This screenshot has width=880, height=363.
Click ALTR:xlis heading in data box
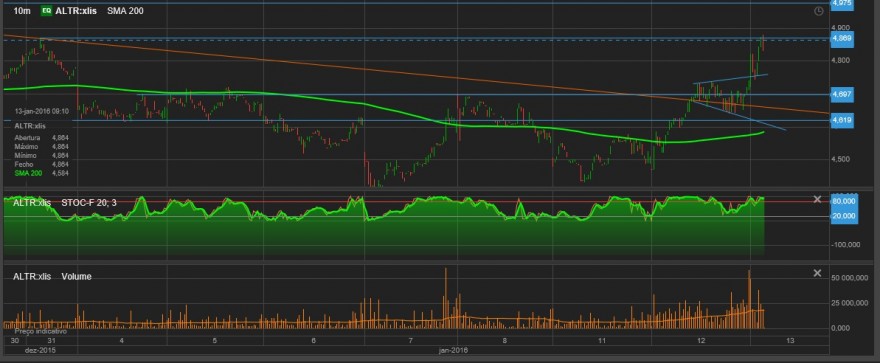point(29,126)
